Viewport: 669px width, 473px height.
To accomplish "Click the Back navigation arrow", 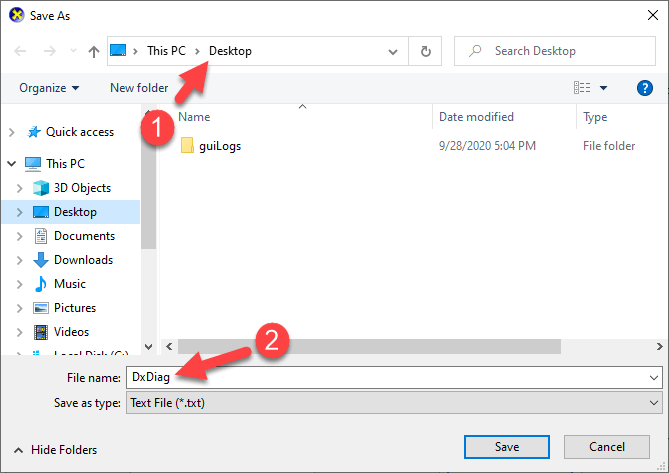I will click(20, 52).
